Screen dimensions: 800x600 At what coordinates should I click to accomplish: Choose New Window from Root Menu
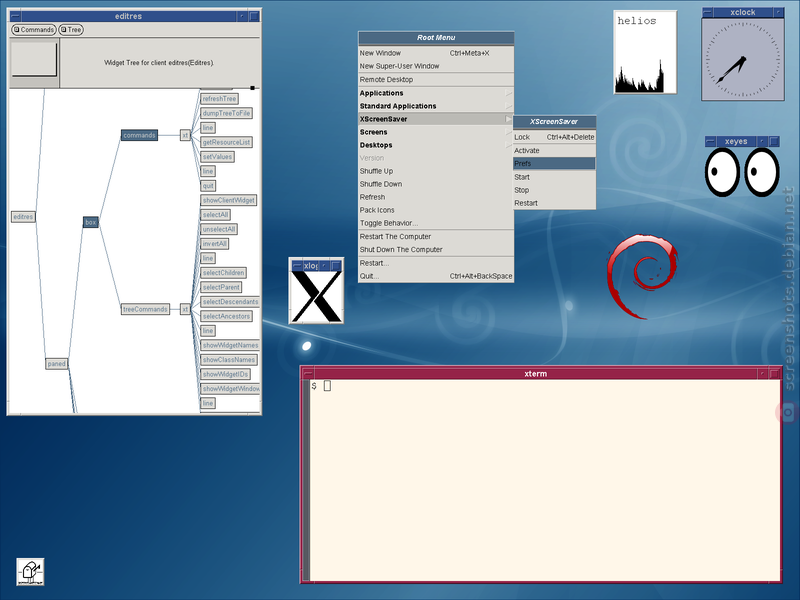(x=436, y=53)
